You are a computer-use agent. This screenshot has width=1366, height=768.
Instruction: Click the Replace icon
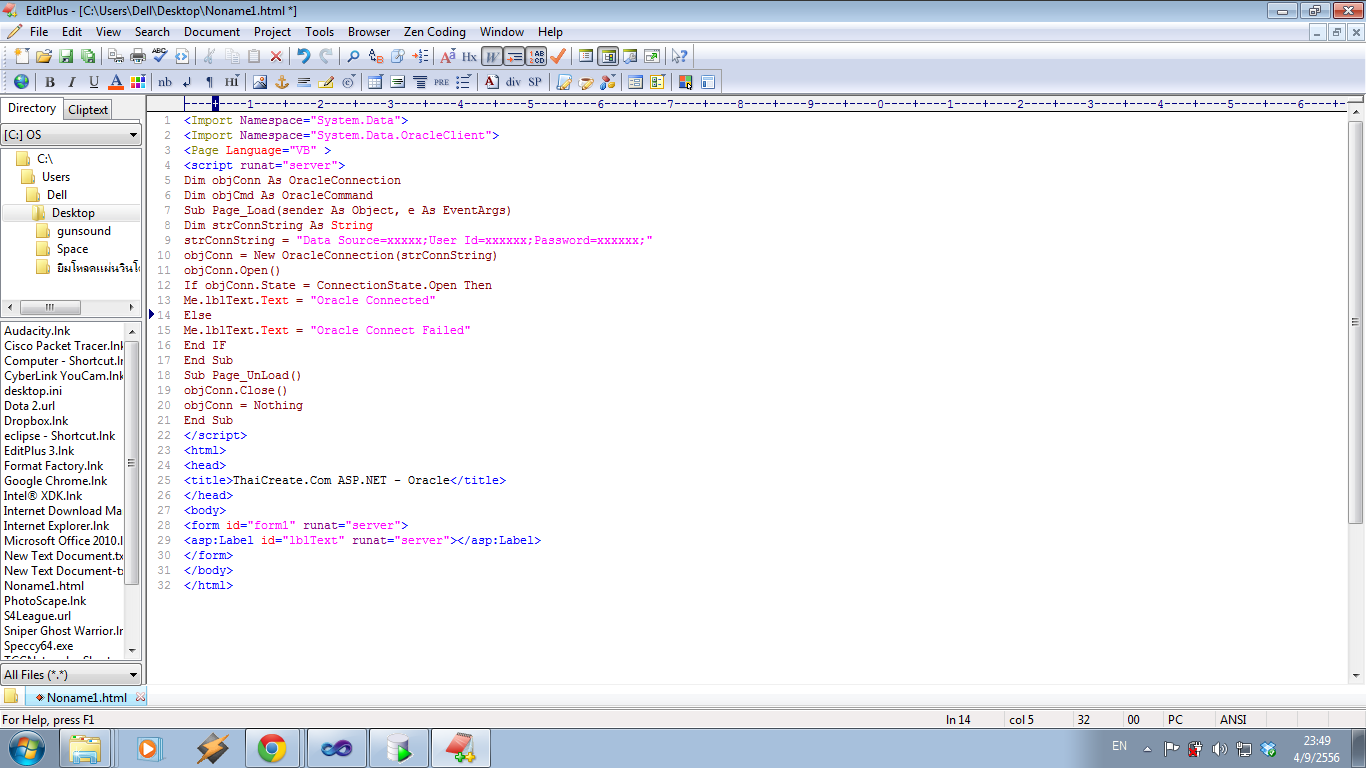376,56
